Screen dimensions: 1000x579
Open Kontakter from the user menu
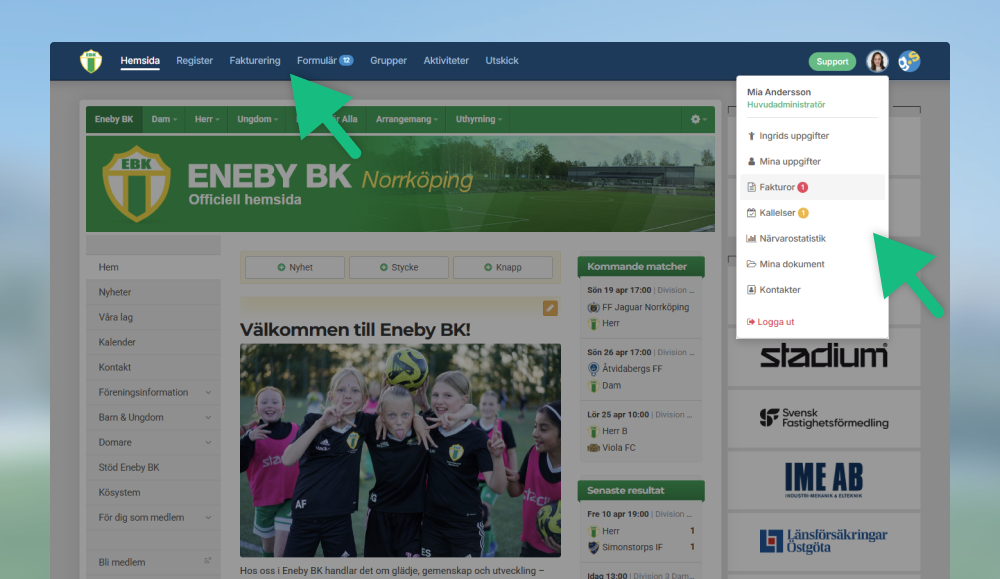click(x=779, y=290)
